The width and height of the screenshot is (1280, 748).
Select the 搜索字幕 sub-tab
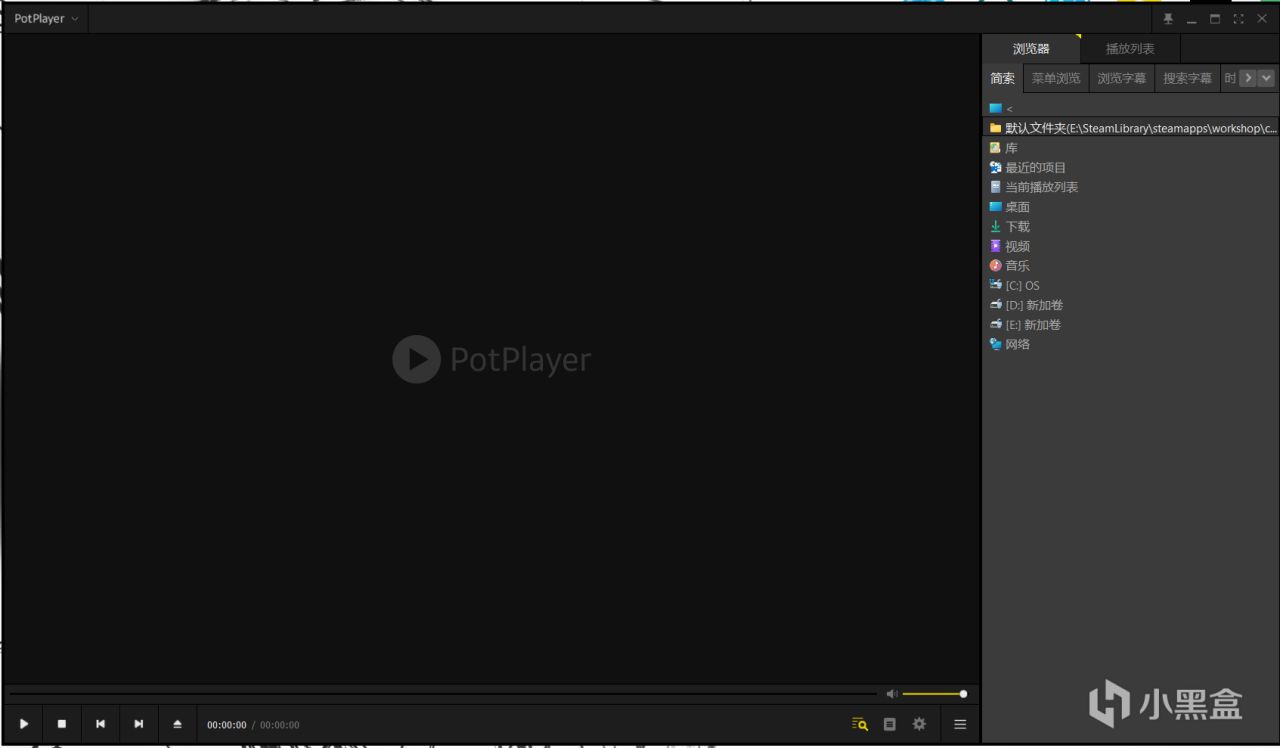(1187, 78)
